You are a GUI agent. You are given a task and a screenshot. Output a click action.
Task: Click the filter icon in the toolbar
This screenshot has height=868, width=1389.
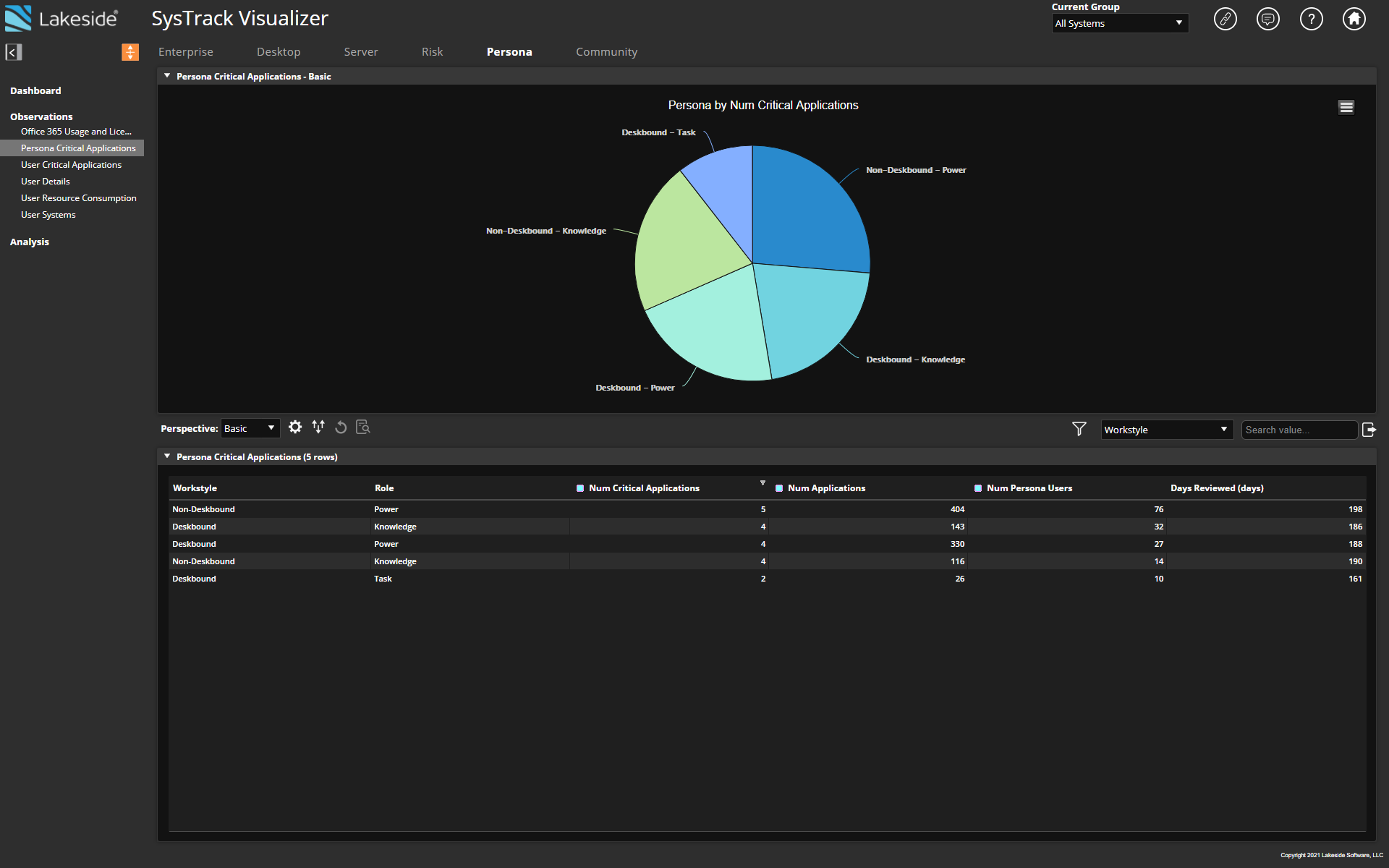coord(1079,428)
